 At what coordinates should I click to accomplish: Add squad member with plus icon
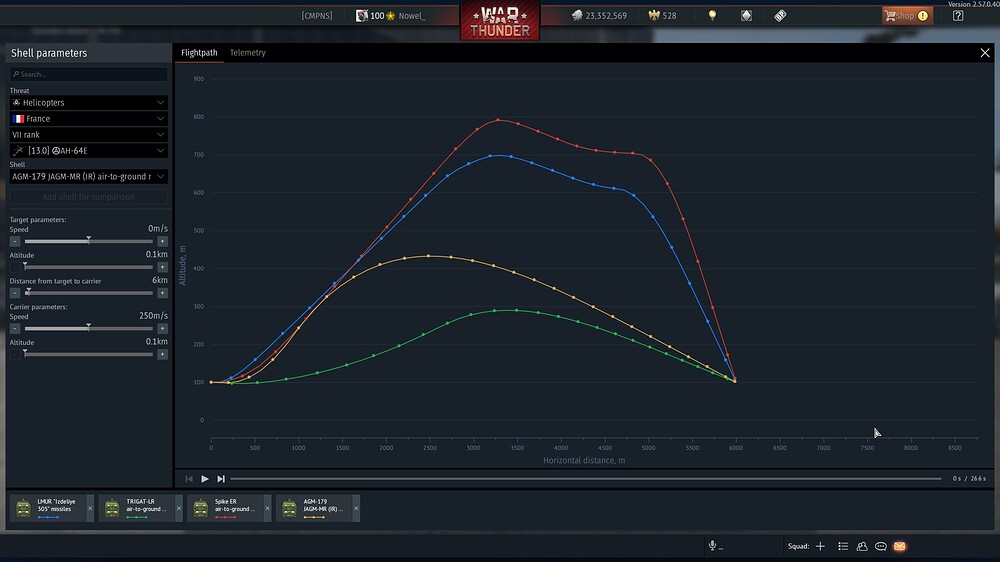[x=820, y=546]
